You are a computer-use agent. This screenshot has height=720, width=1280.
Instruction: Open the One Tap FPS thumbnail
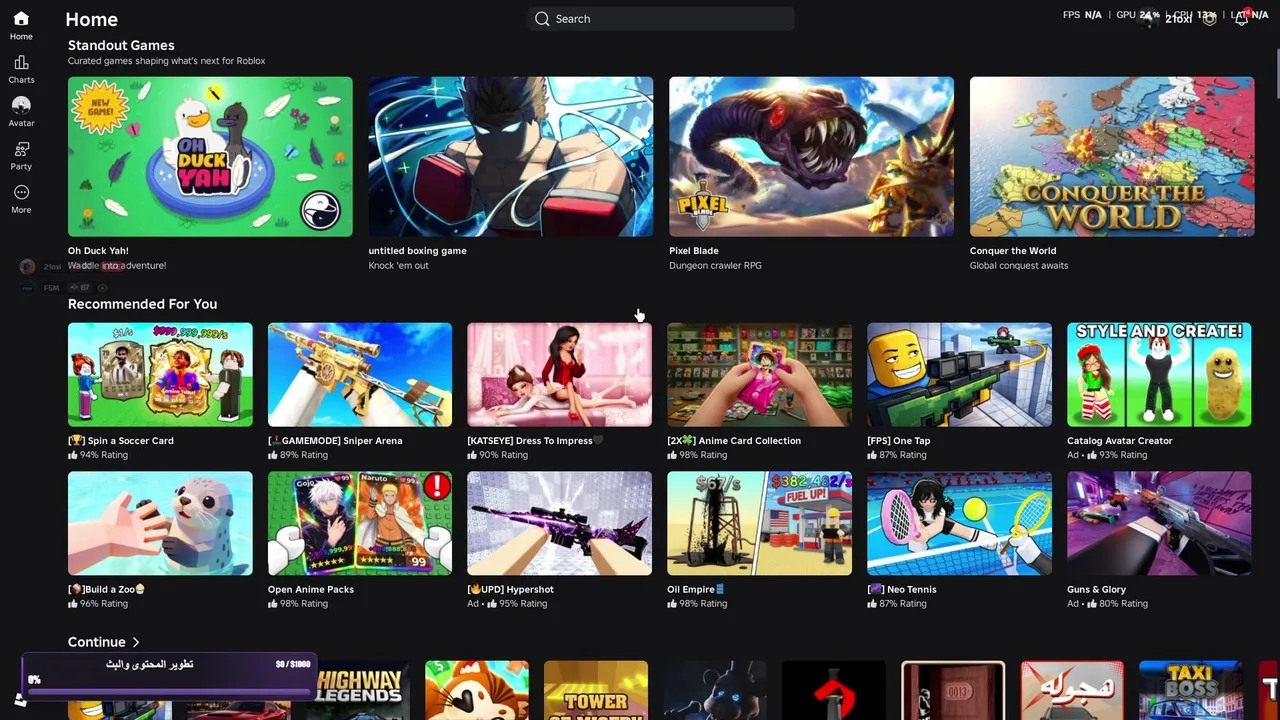click(x=959, y=374)
